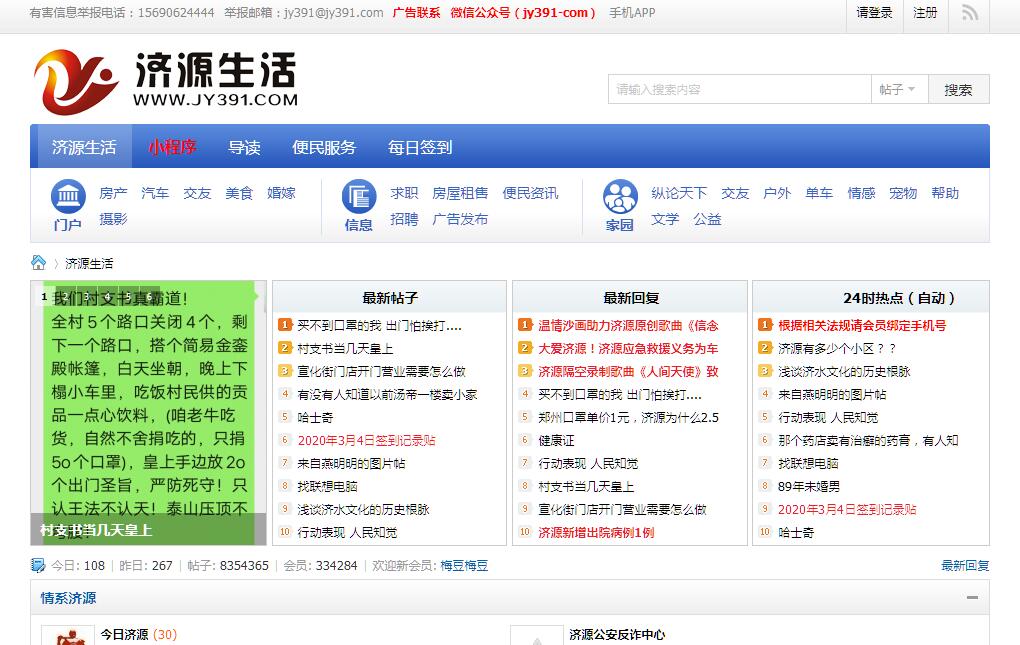The height and width of the screenshot is (645, 1020).
Task: Open the 房屋租售 category link
Action: coord(460,193)
